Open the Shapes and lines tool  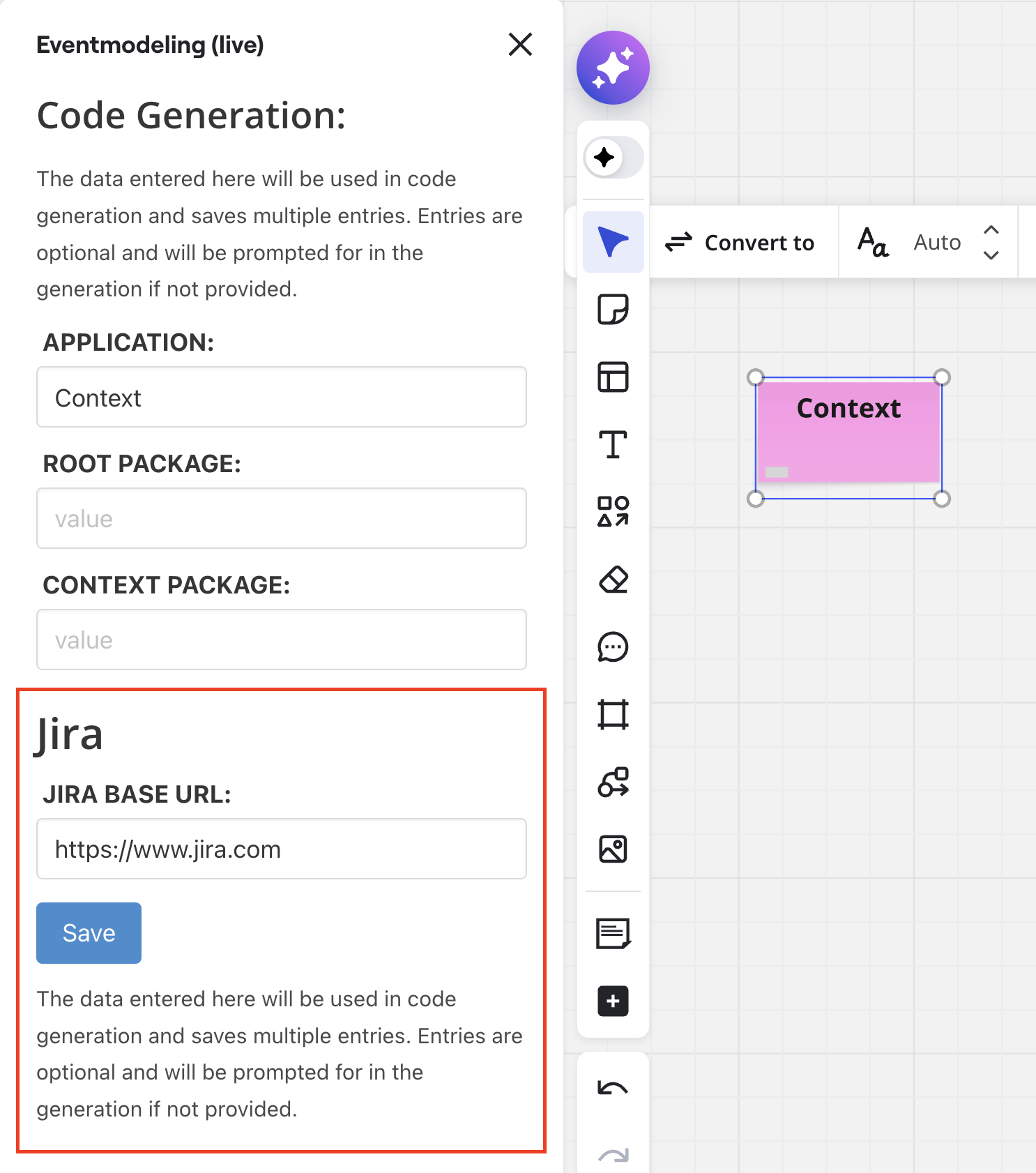[613, 512]
